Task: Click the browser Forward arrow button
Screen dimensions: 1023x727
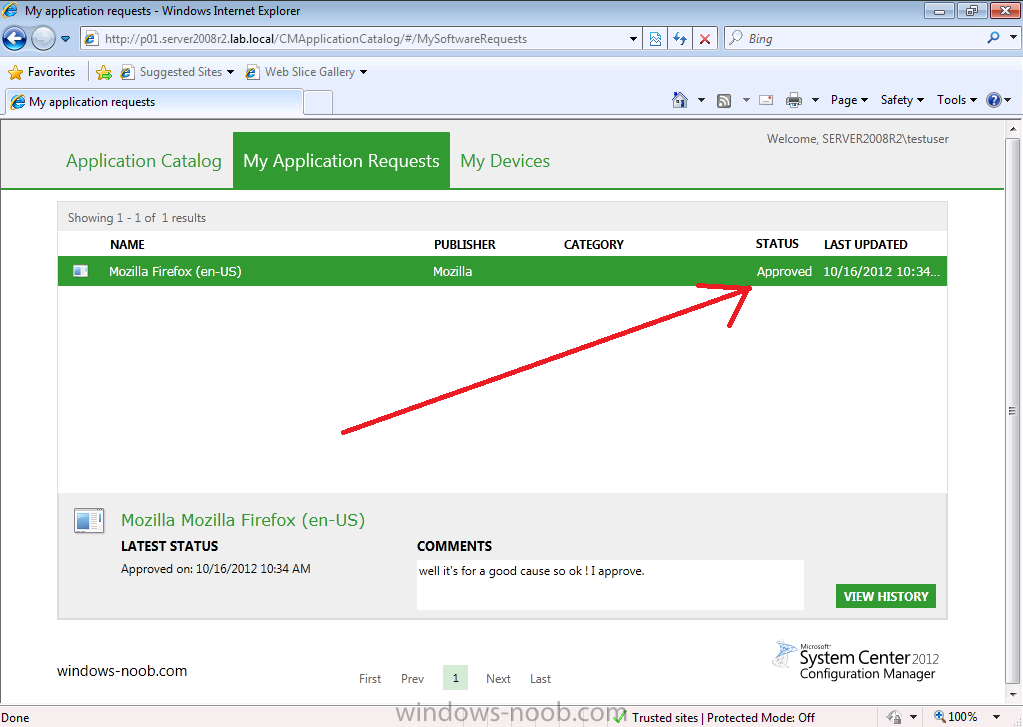Action: click(x=43, y=39)
